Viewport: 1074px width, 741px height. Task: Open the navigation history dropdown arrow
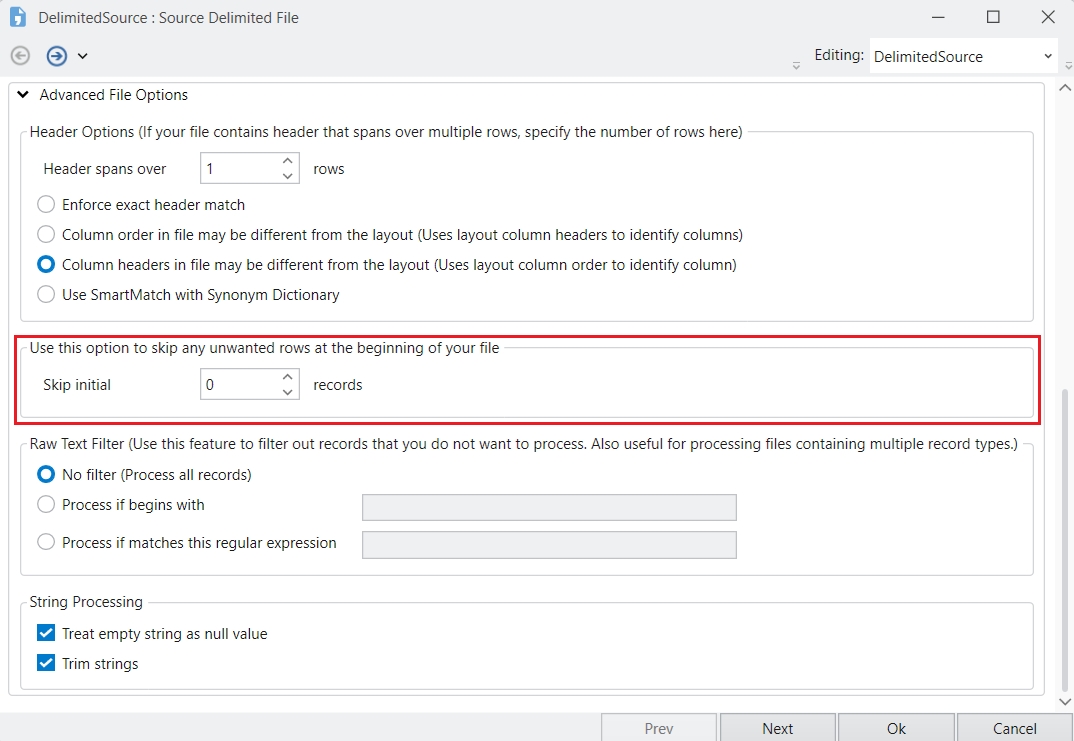pyautogui.click(x=83, y=56)
